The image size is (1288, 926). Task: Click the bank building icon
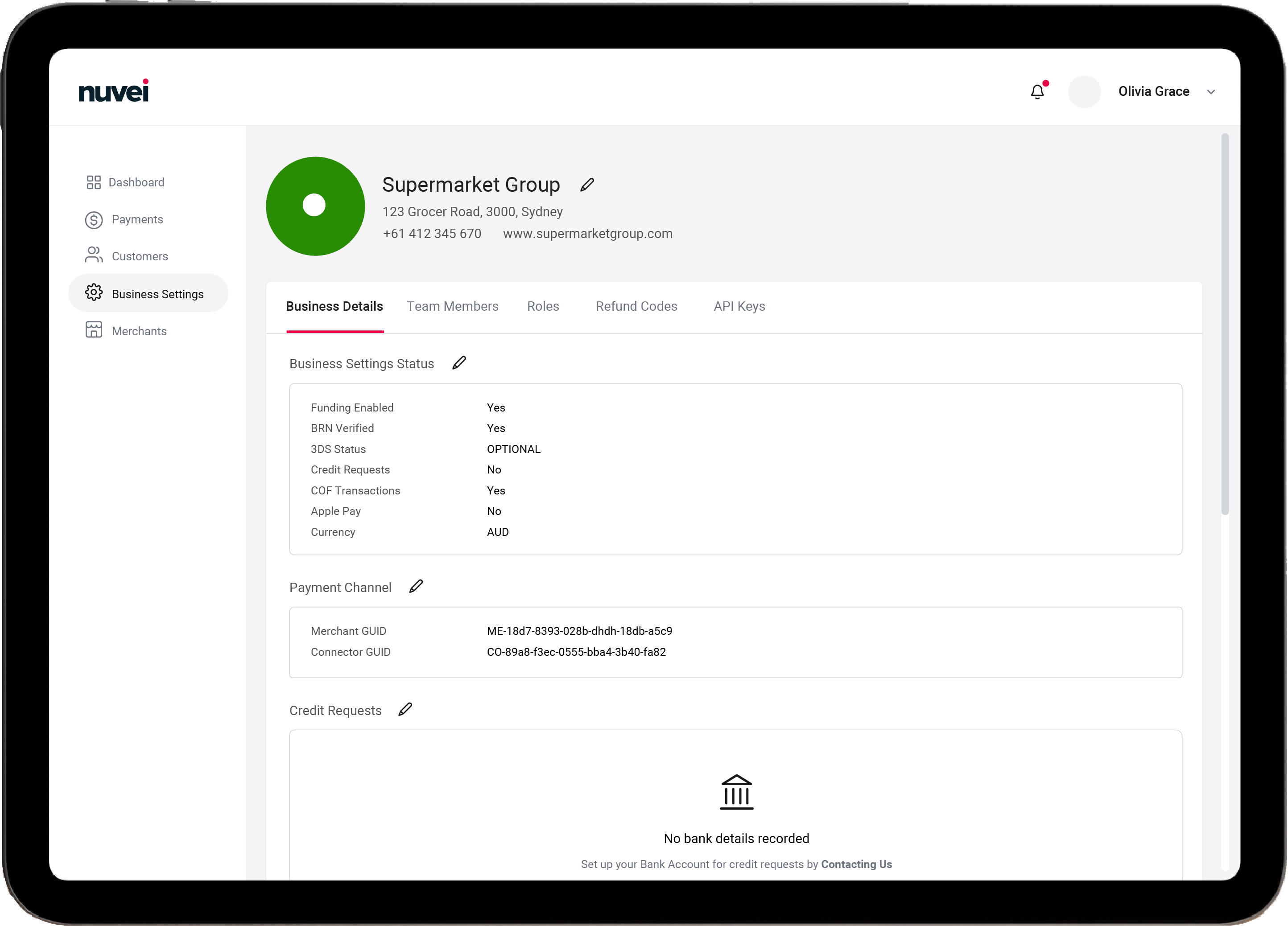tap(737, 792)
